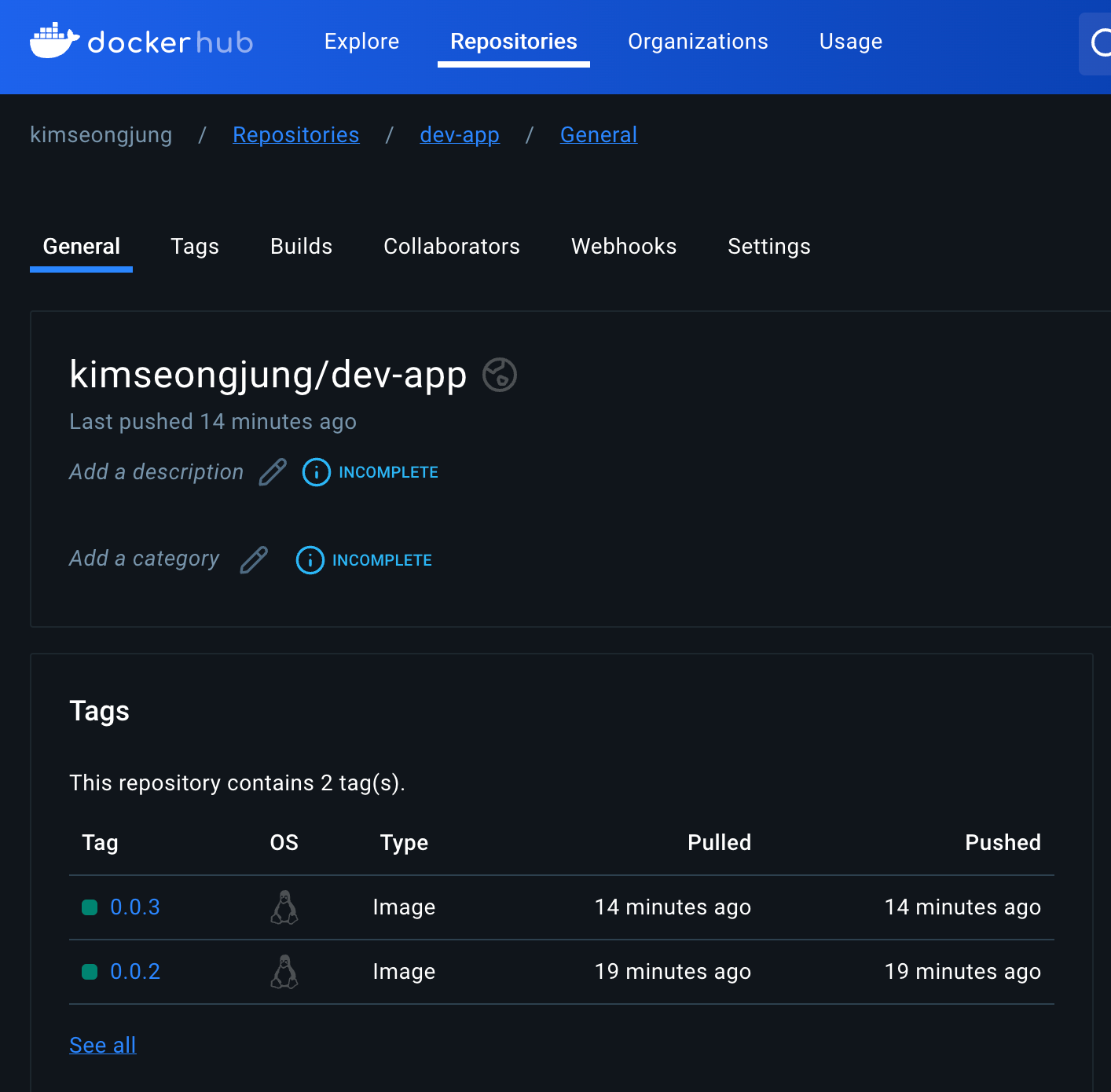Viewport: 1111px width, 1092px height.
Task: Edit description with the pencil icon
Action: point(273,472)
